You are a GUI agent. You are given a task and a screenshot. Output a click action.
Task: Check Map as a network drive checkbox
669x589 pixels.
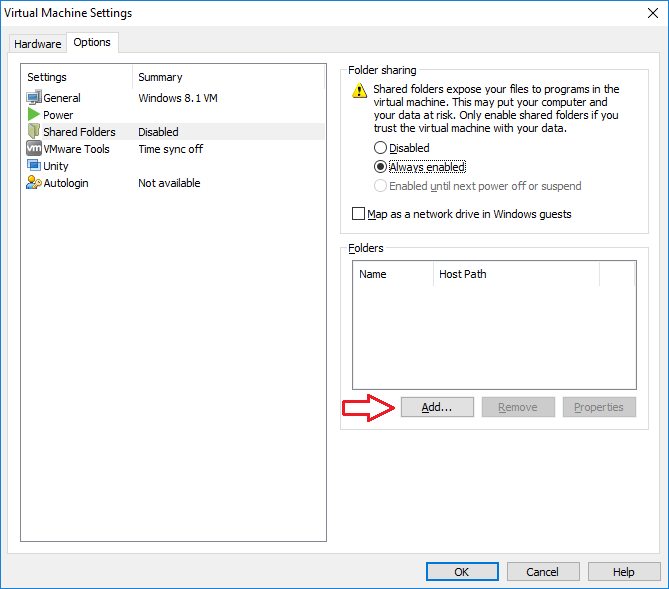(358, 213)
